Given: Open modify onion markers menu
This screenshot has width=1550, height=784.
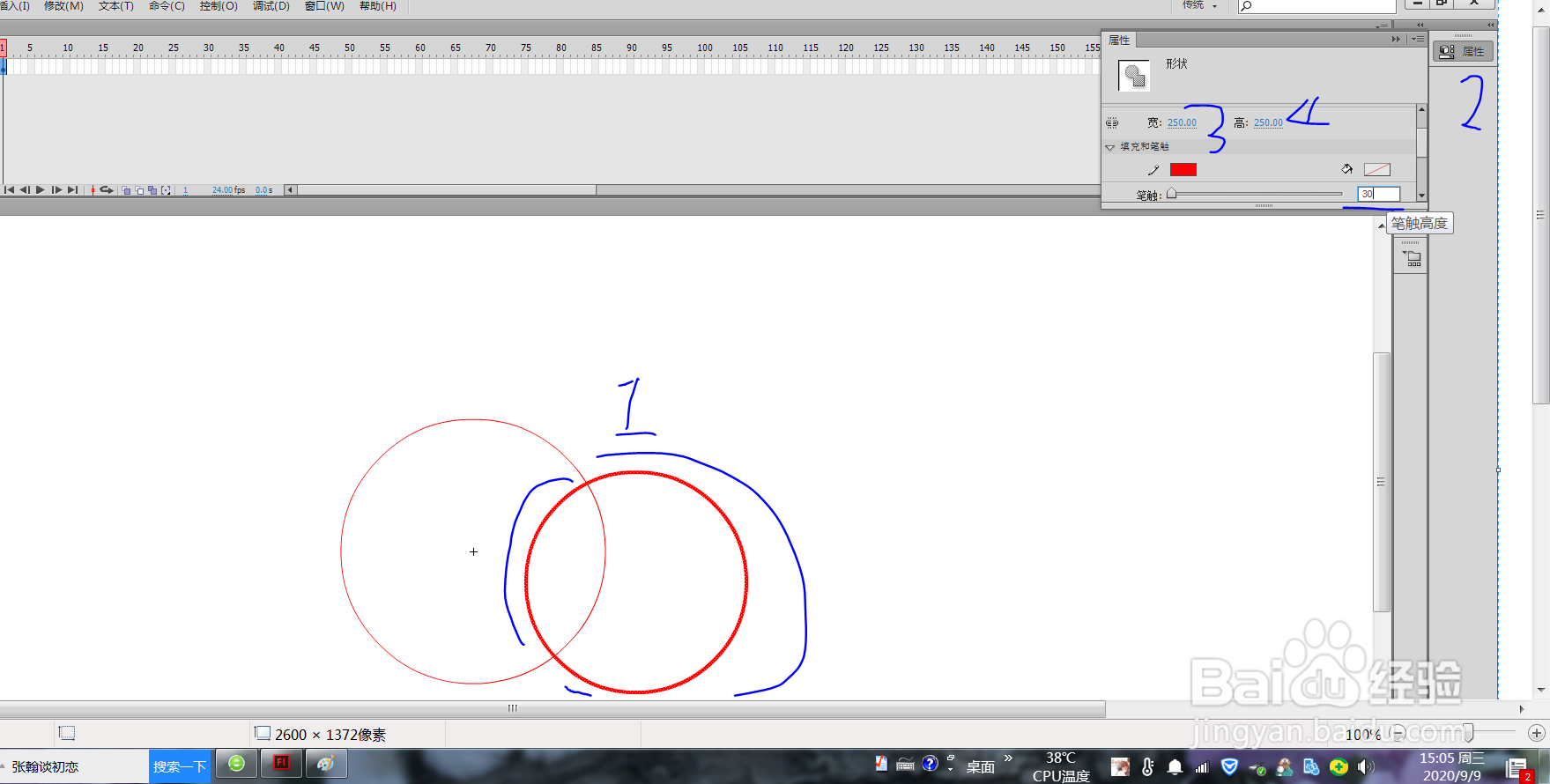Looking at the screenshot, I should [166, 190].
